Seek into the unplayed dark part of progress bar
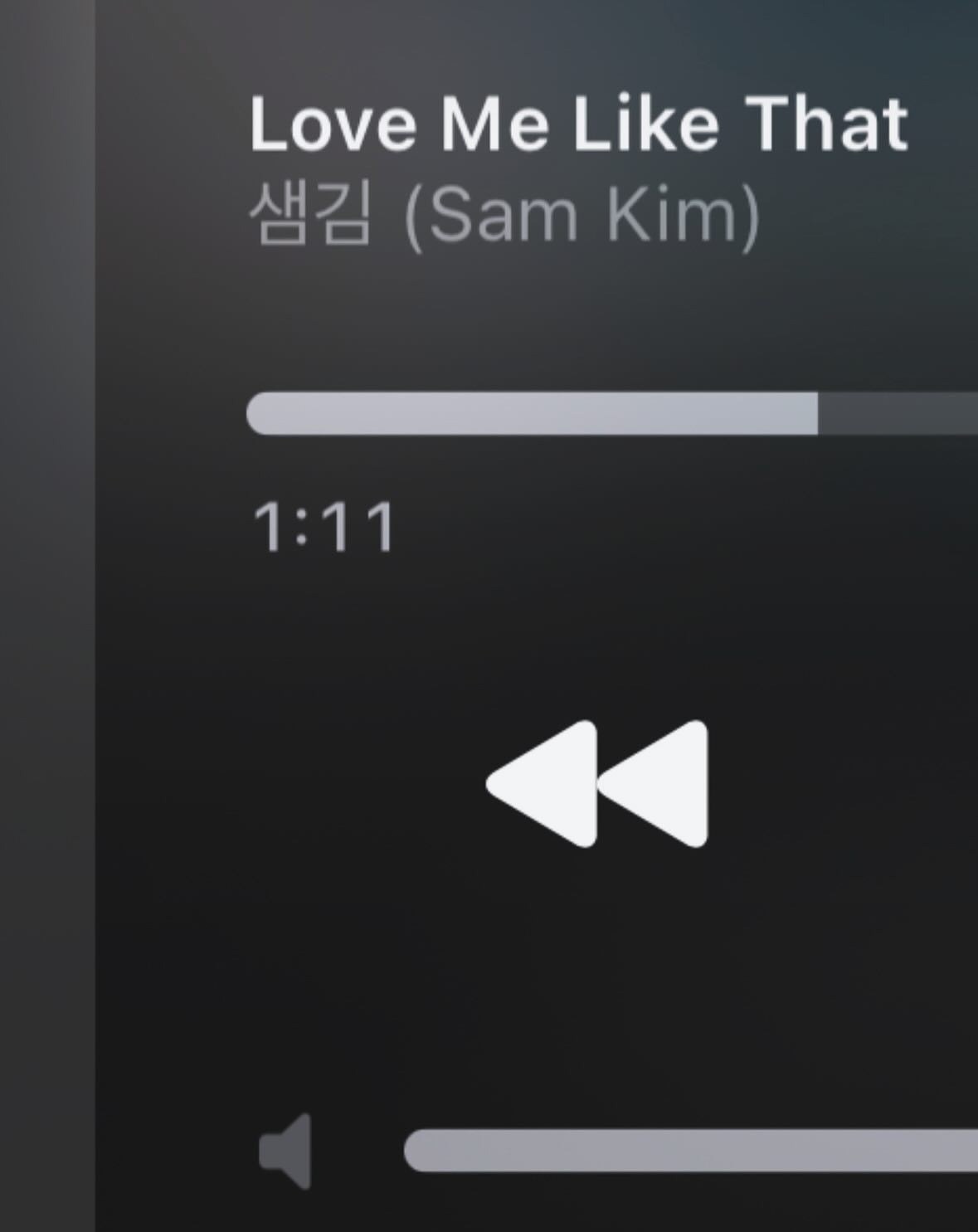 (x=898, y=413)
